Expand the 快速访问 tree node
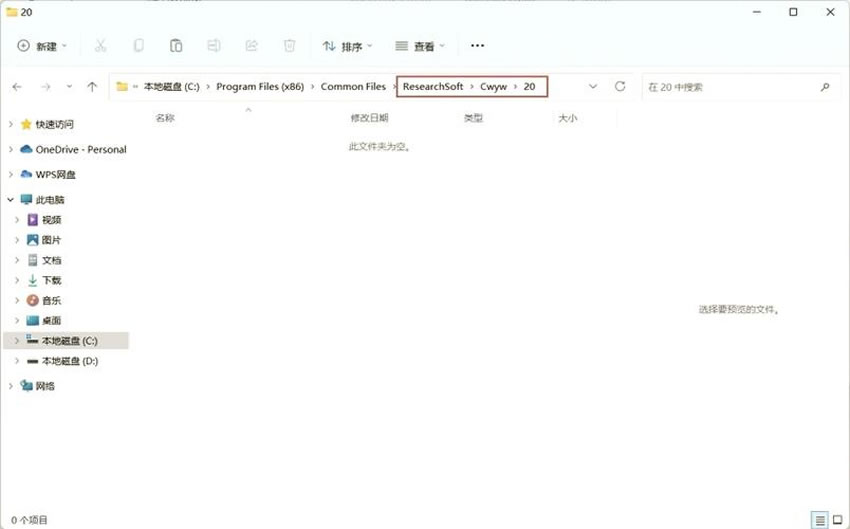850x529 pixels. (11, 124)
